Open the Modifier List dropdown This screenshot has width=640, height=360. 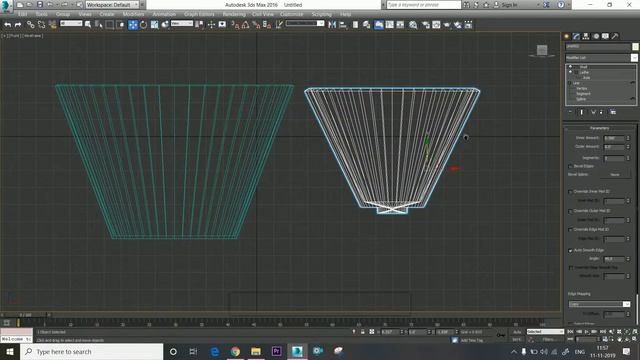pyautogui.click(x=601, y=58)
